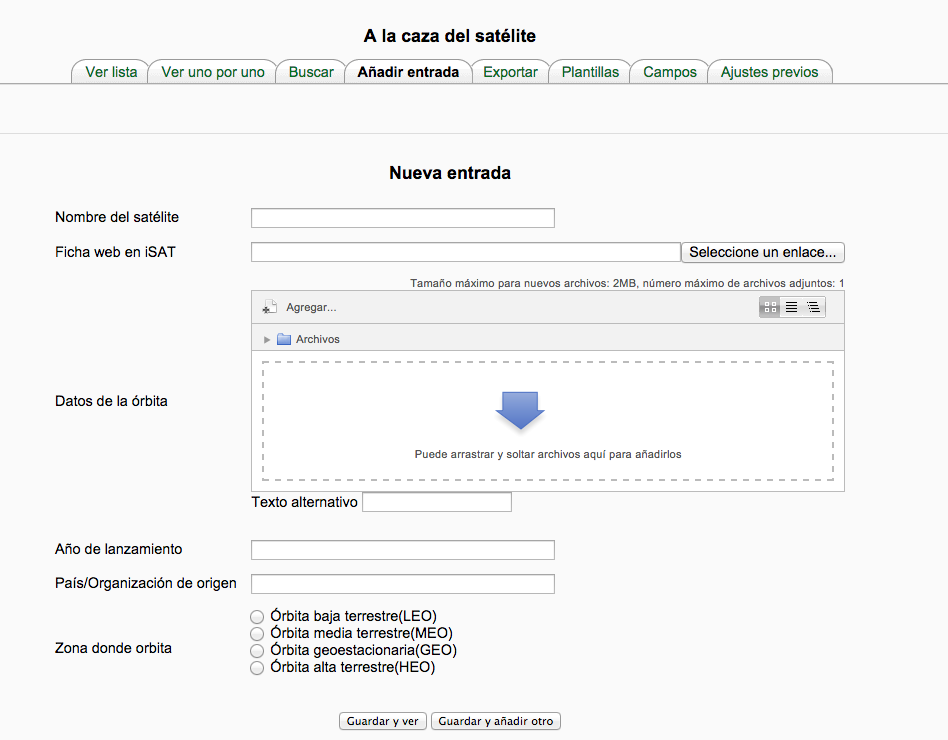Switch file view to icons grid
This screenshot has width=948, height=740.
pos(770,307)
